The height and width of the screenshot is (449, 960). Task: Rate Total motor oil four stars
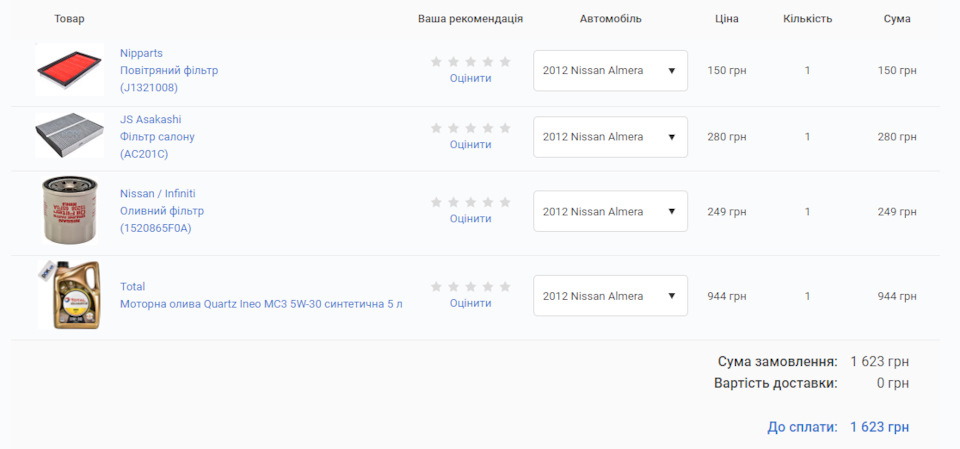pyautogui.click(x=488, y=287)
